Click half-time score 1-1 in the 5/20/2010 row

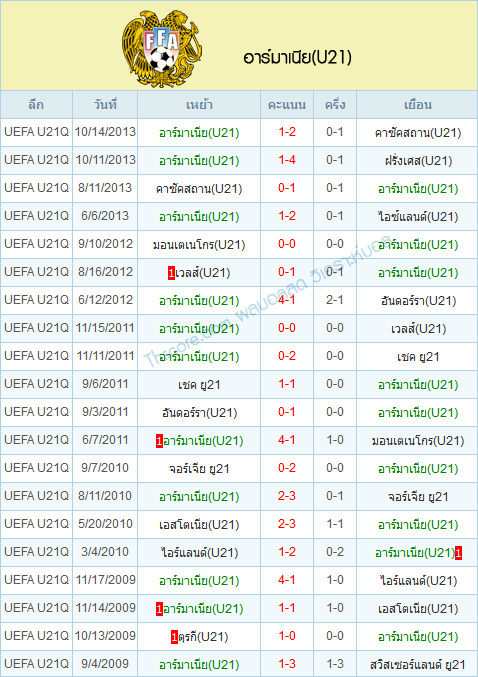coord(335,523)
